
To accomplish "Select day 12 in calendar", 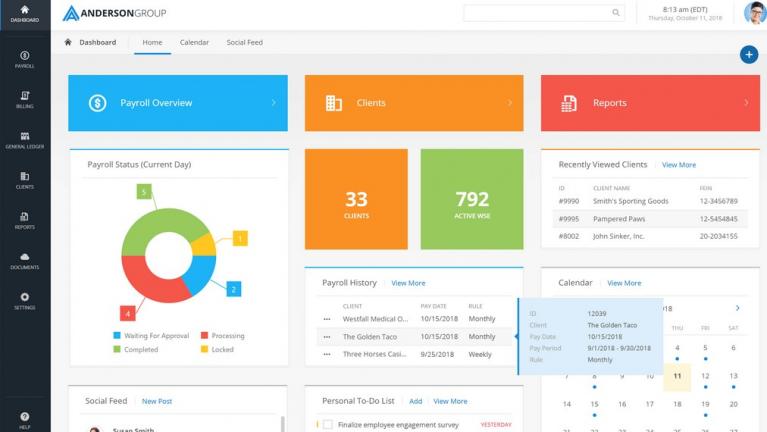I will click(705, 376).
